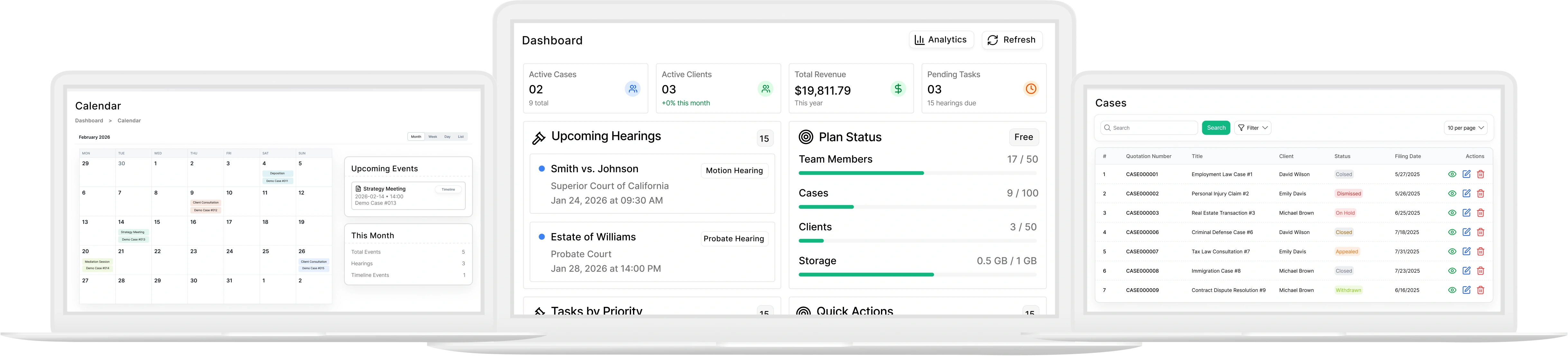Click the document icon on Strategy Meeting event
Screen dimensions: 1568x358
click(358, 189)
